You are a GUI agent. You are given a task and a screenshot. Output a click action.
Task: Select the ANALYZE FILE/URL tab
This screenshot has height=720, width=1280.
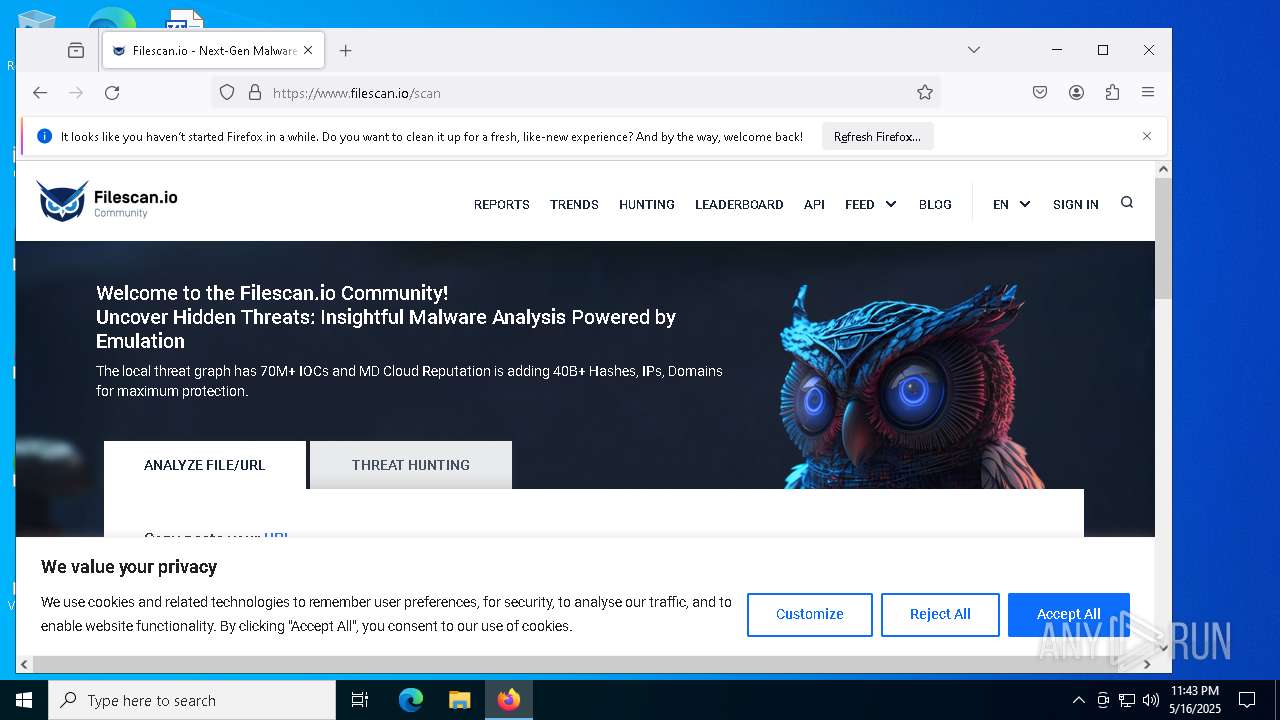coord(205,465)
